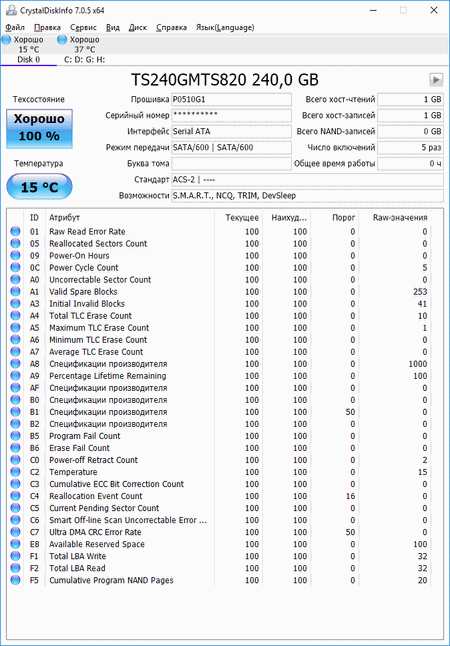
Task: Click status orb for Reallocated Sectors Count
Action: (x=15, y=243)
